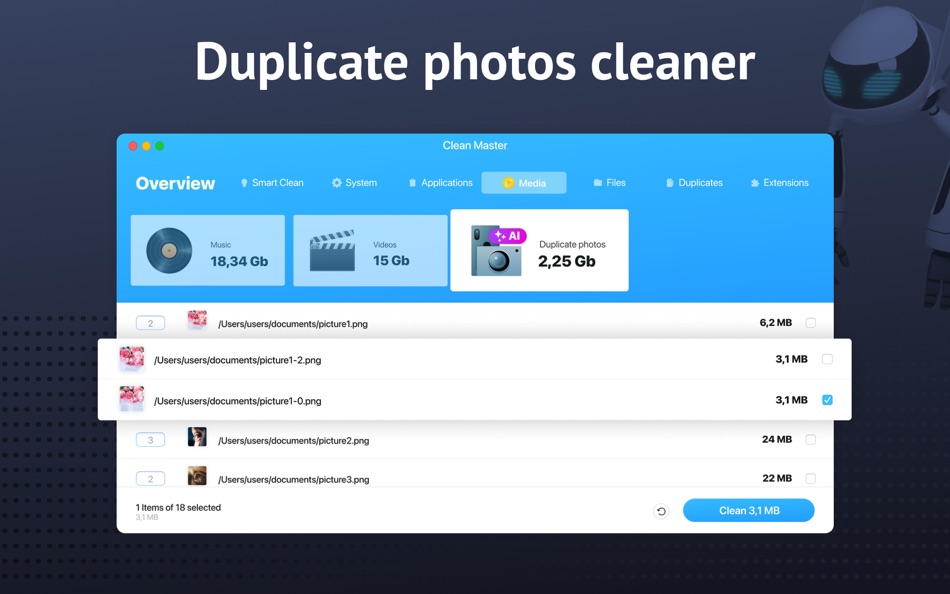Select path /Users/users/documents/picture1-0.png

coord(238,401)
